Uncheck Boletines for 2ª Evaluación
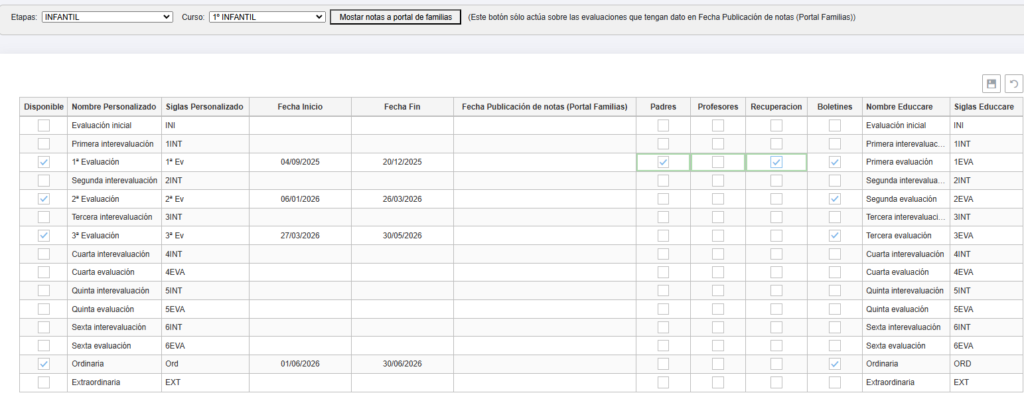This screenshot has height=405, width=1024. click(x=834, y=199)
